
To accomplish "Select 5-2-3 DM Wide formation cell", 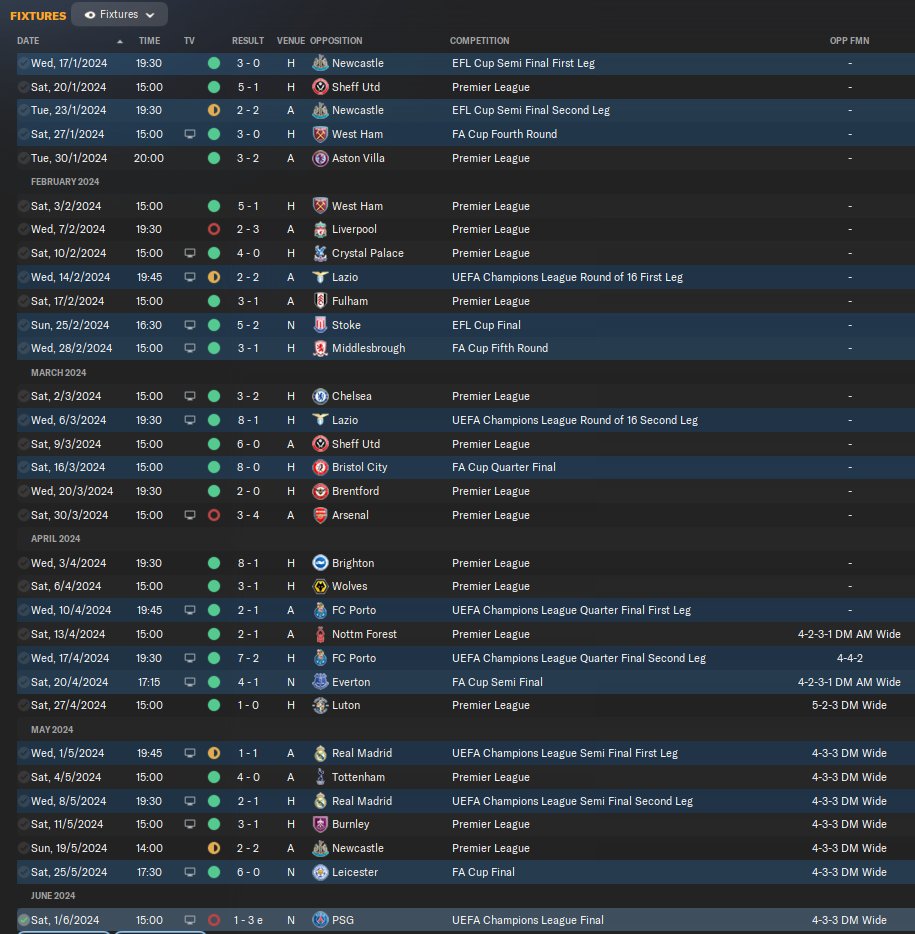I will coord(849,705).
